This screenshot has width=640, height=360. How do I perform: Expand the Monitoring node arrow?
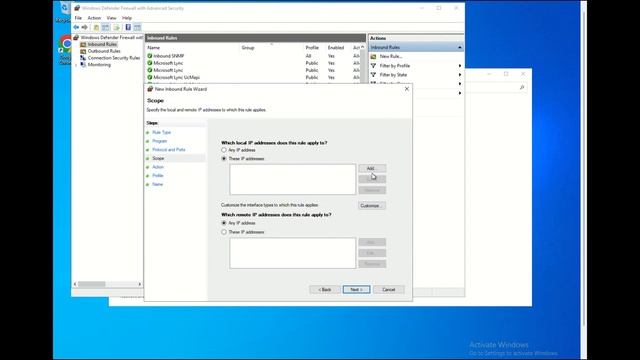(x=76, y=65)
